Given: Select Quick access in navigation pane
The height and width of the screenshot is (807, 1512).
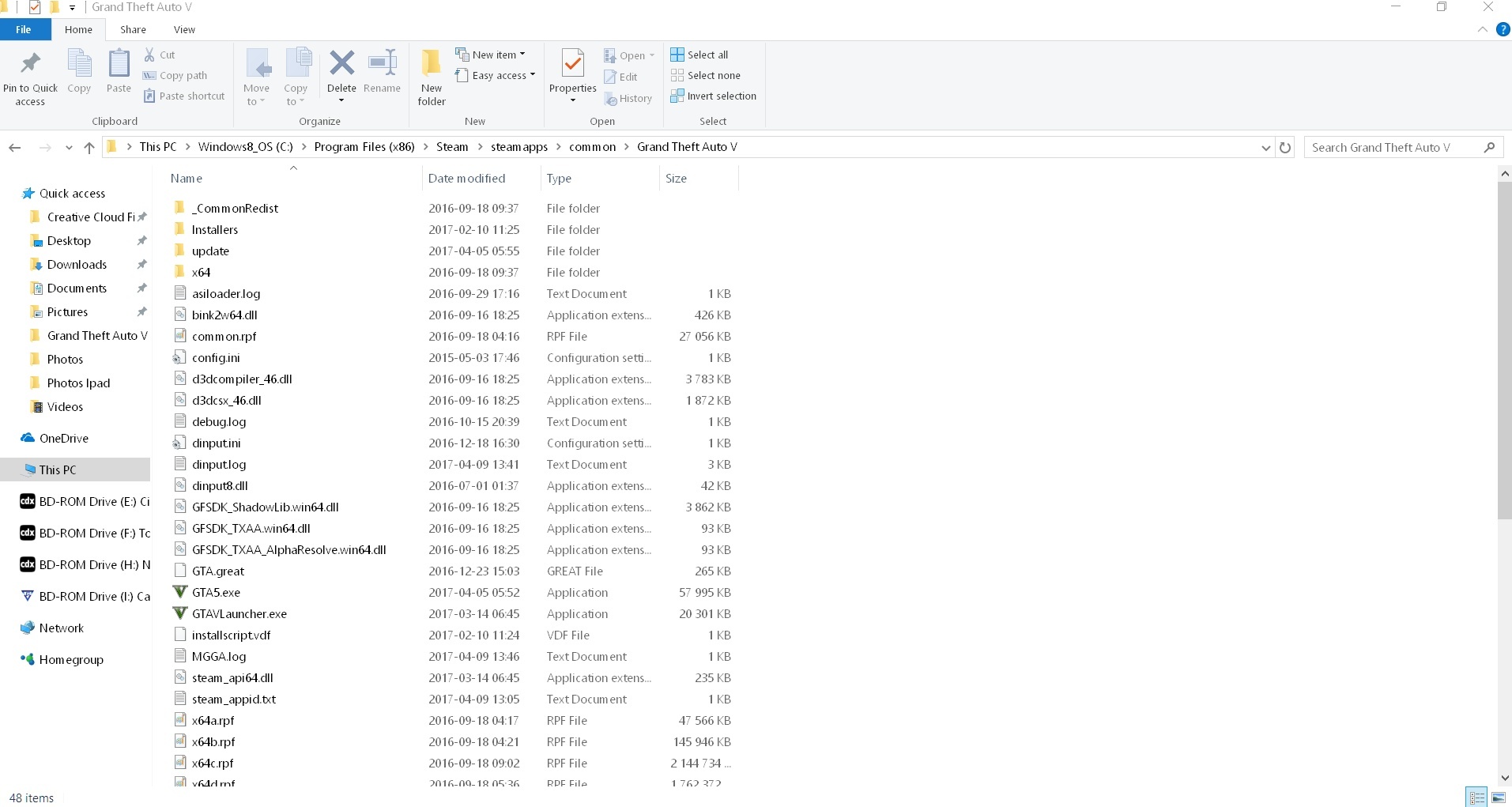Looking at the screenshot, I should click(72, 193).
